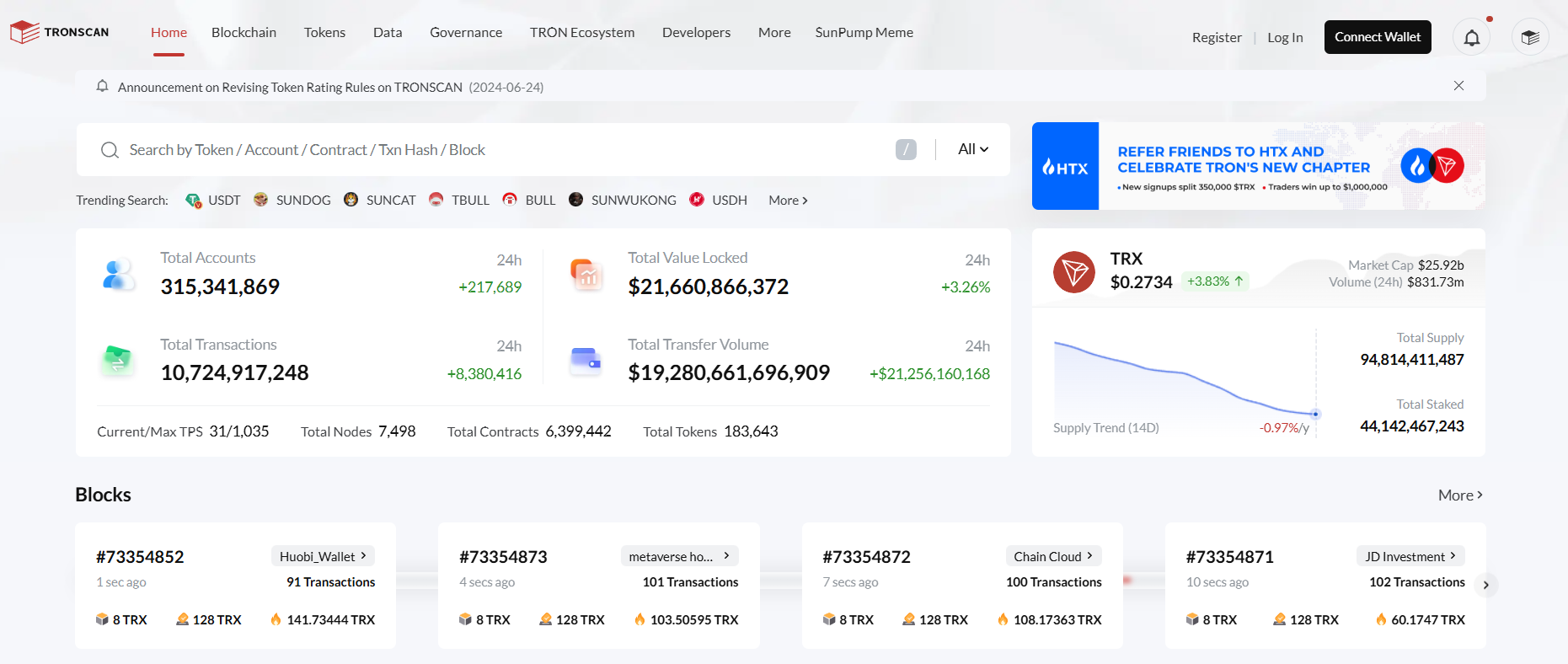
Task: Click the SUNDOG token icon
Action: click(x=260, y=200)
